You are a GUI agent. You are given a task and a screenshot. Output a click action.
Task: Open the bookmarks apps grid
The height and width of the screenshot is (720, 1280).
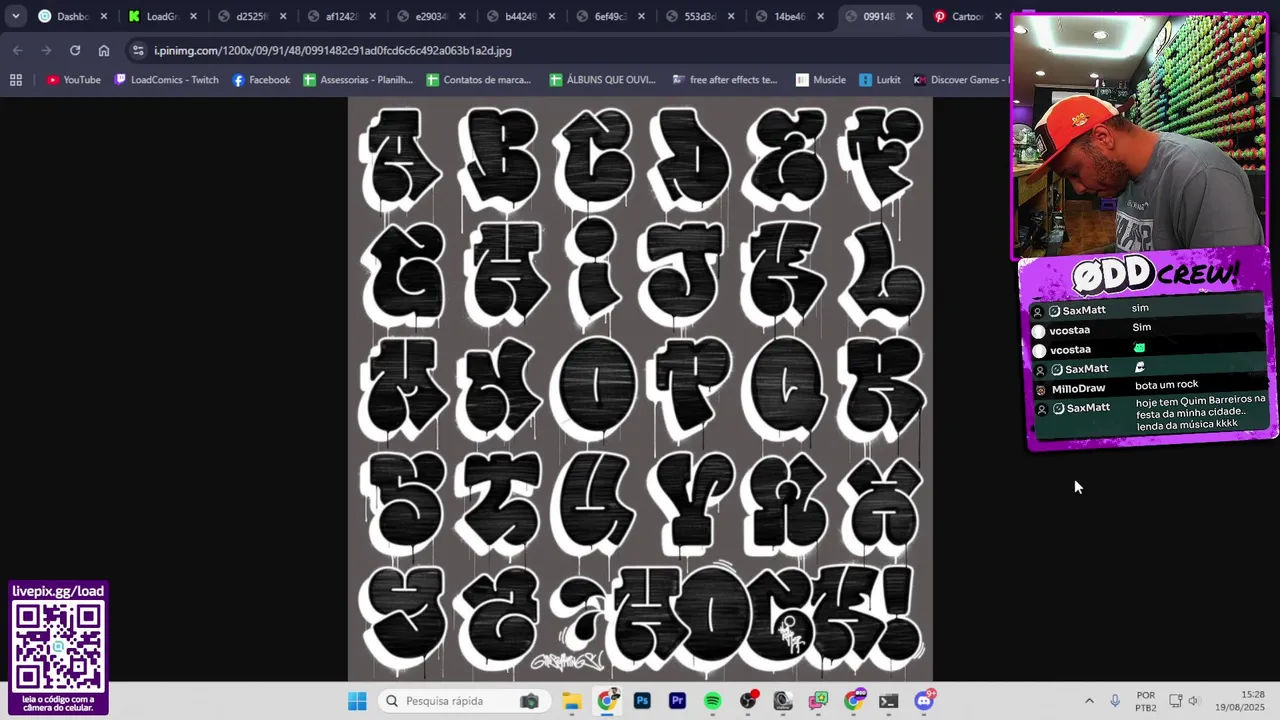click(16, 80)
